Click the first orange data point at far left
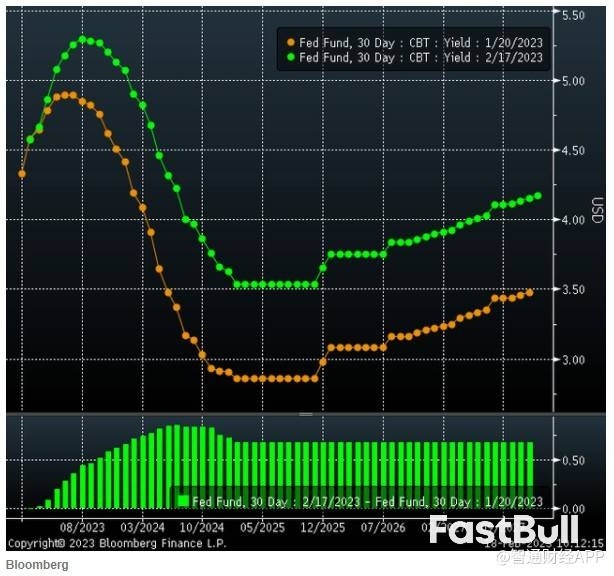Screen dimensions: 614x576 click(x=22, y=174)
